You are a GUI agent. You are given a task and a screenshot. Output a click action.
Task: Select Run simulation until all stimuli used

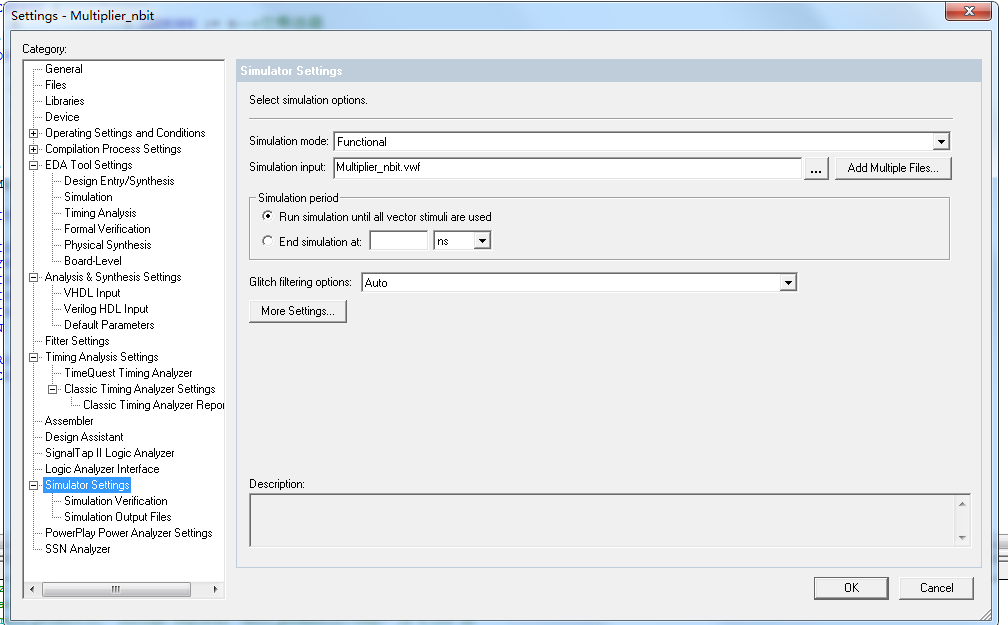point(267,216)
